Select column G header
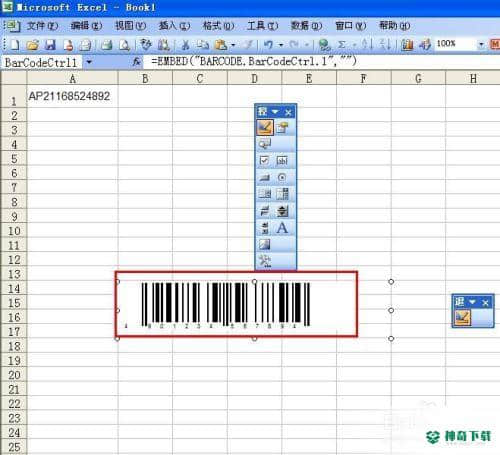Viewport: 500px width, 455px height. 418,79
